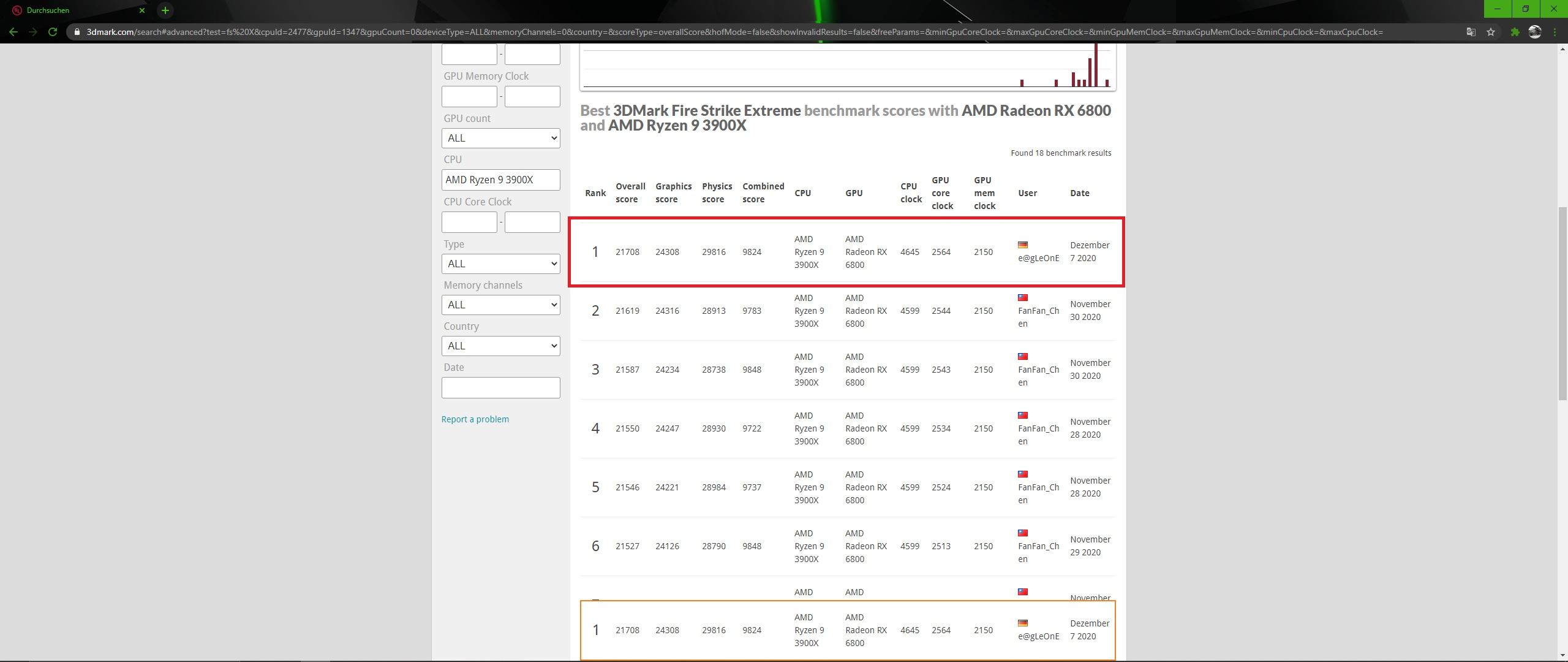
Task: Click the flag icon in rank 4 row
Action: point(1023,415)
